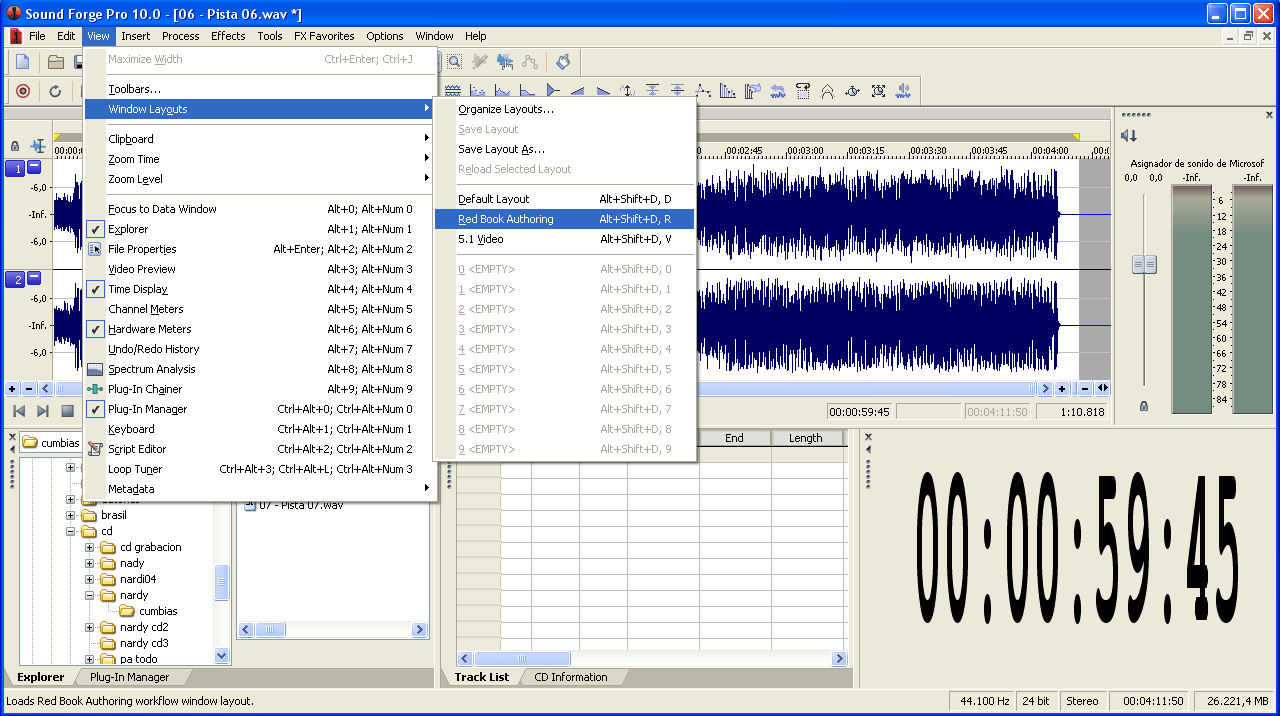This screenshot has height=716, width=1280.
Task: Choose Organize Layouts... from submenu
Action: (x=506, y=109)
